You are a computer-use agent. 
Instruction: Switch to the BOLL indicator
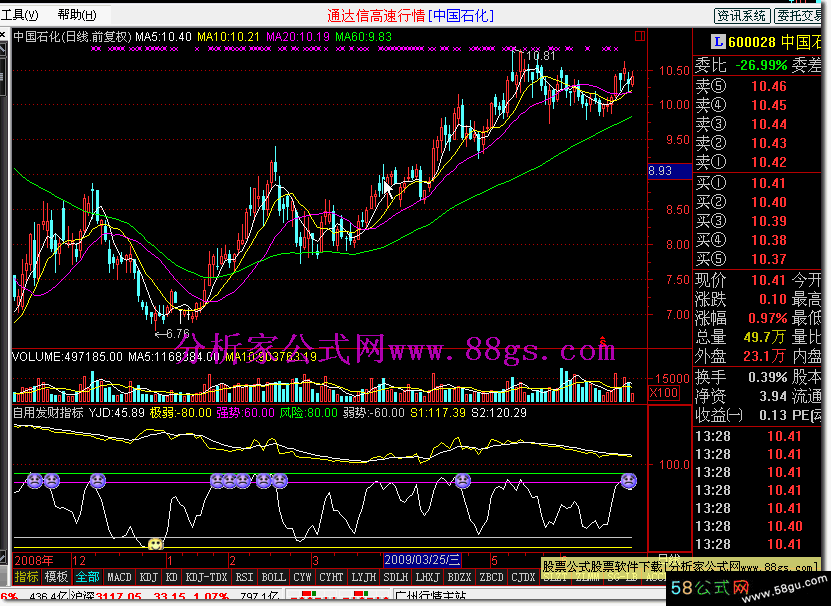[x=273, y=577]
